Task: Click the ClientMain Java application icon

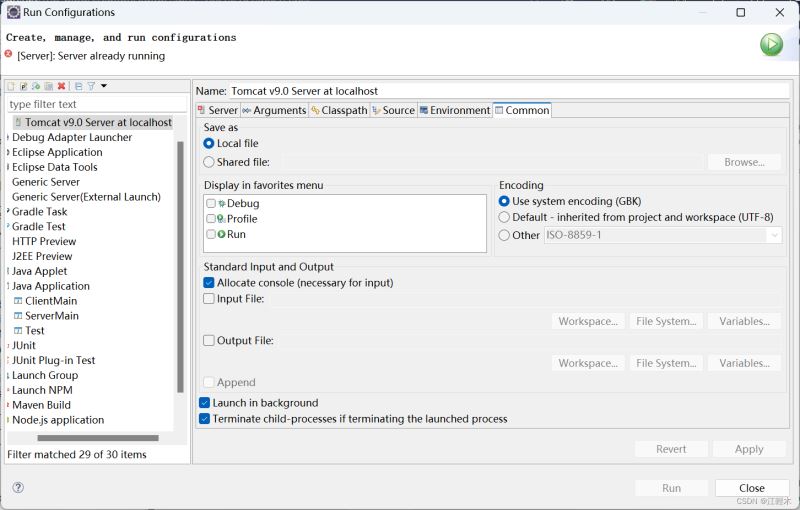Action: [18, 301]
